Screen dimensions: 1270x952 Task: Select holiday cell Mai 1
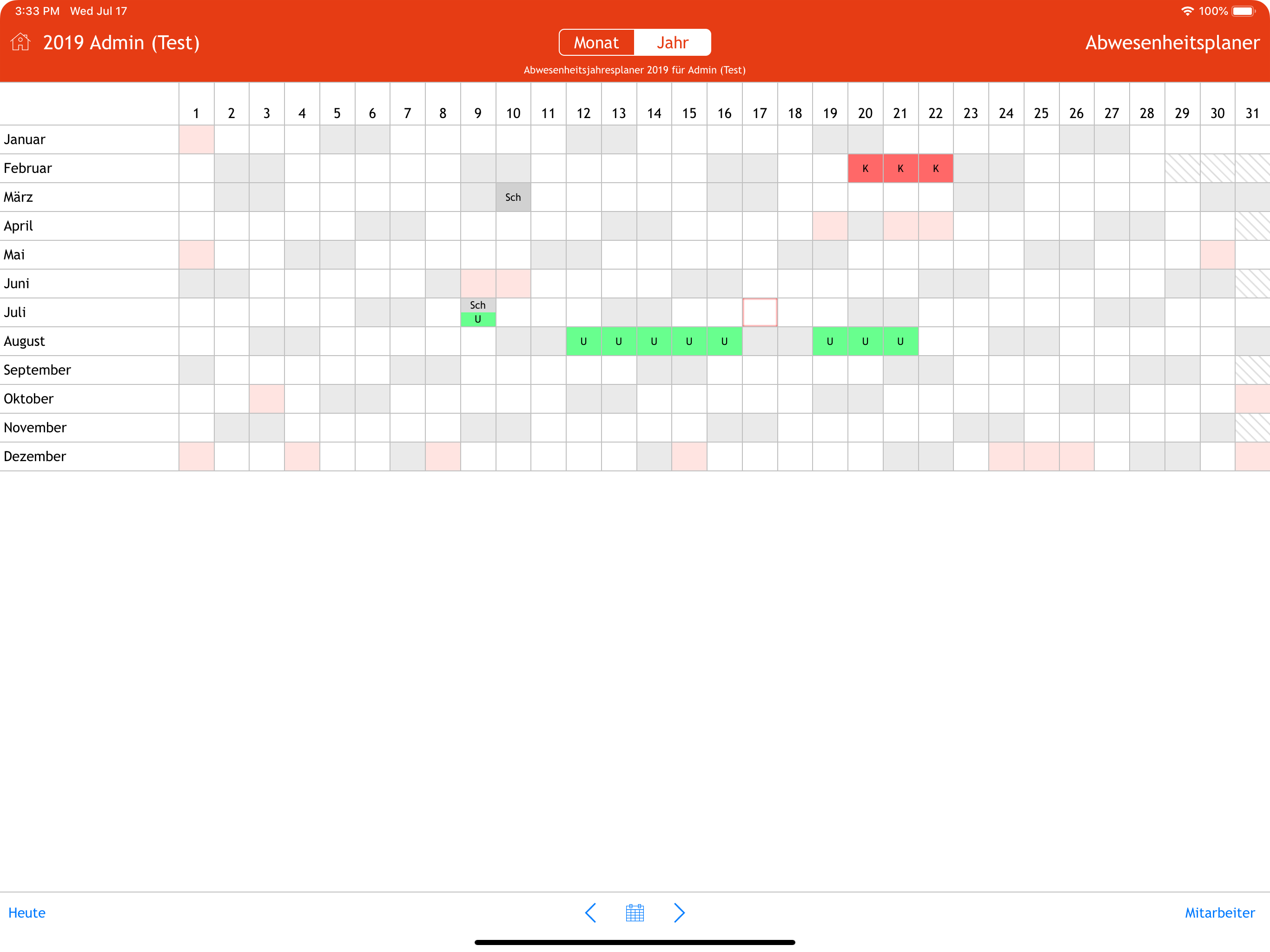tap(196, 254)
